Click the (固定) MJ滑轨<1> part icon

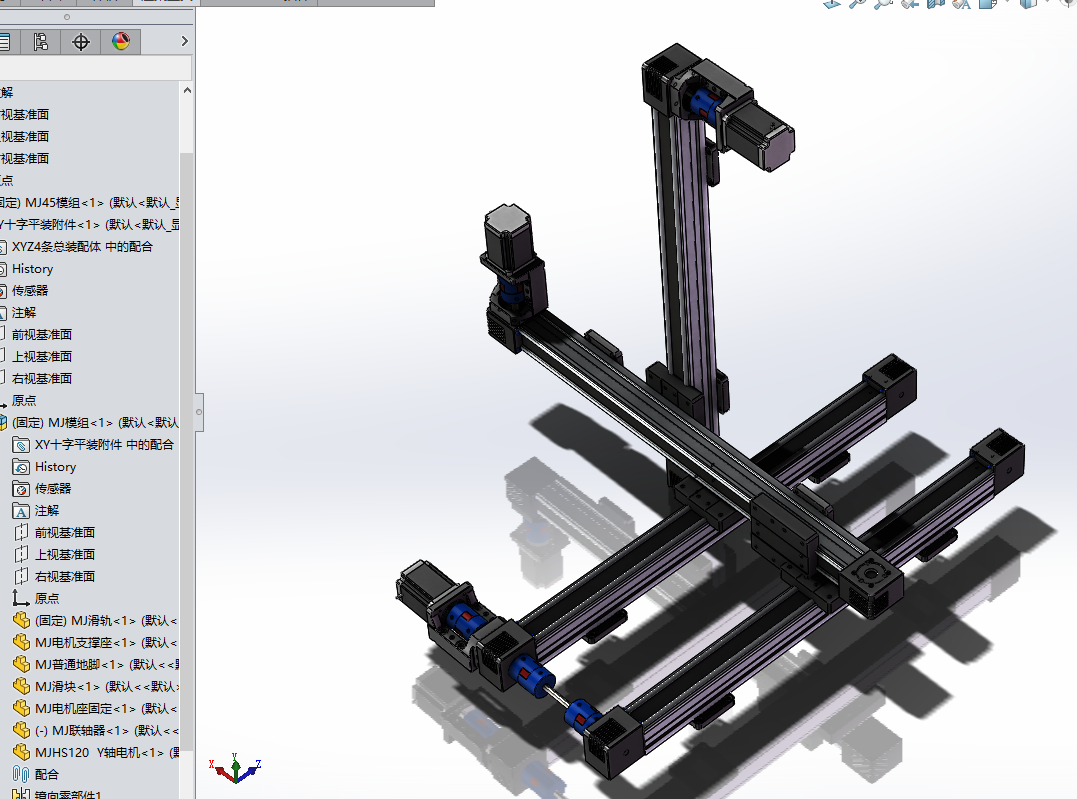tap(21, 620)
